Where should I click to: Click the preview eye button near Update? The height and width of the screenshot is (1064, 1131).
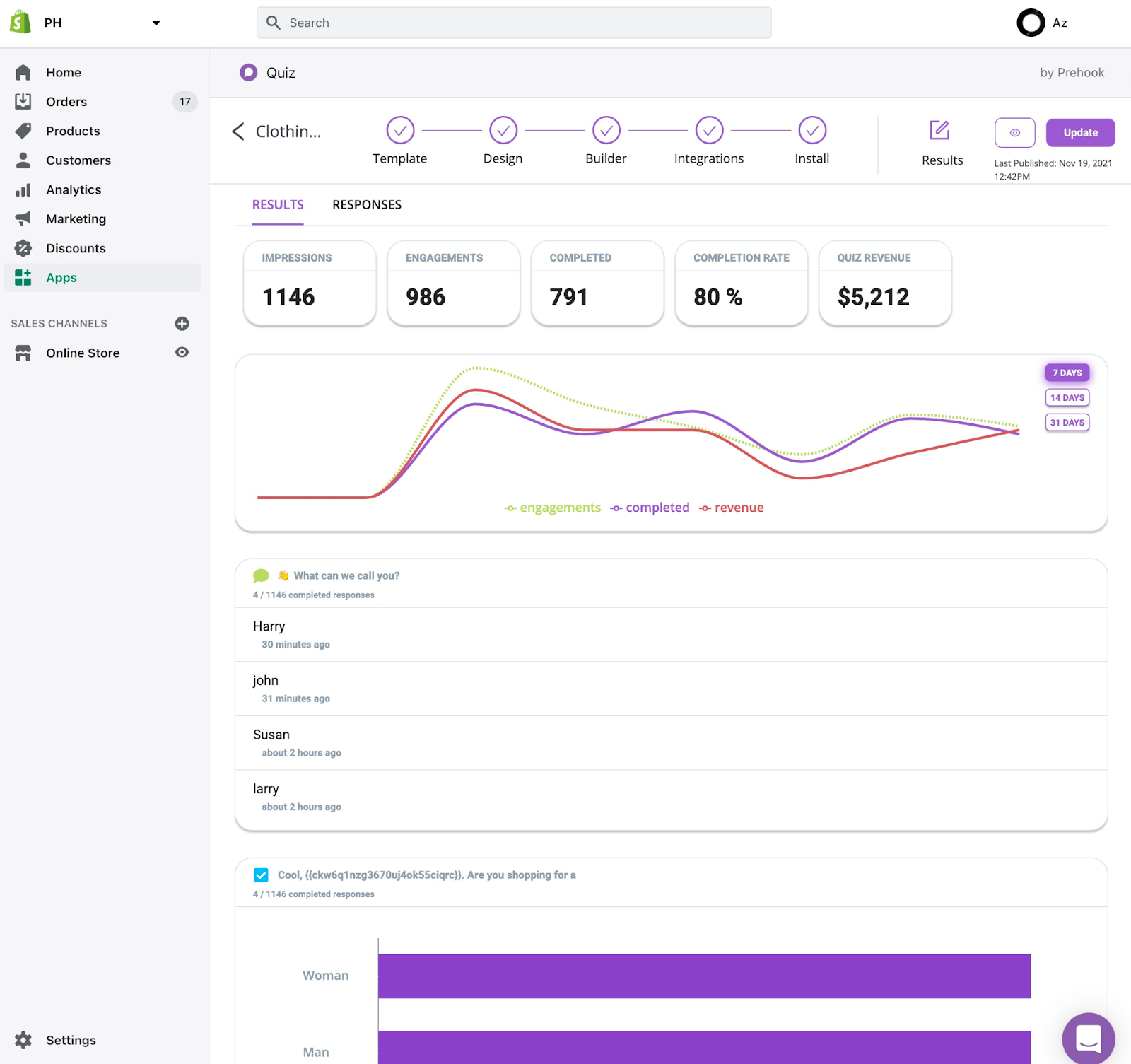click(x=1014, y=132)
